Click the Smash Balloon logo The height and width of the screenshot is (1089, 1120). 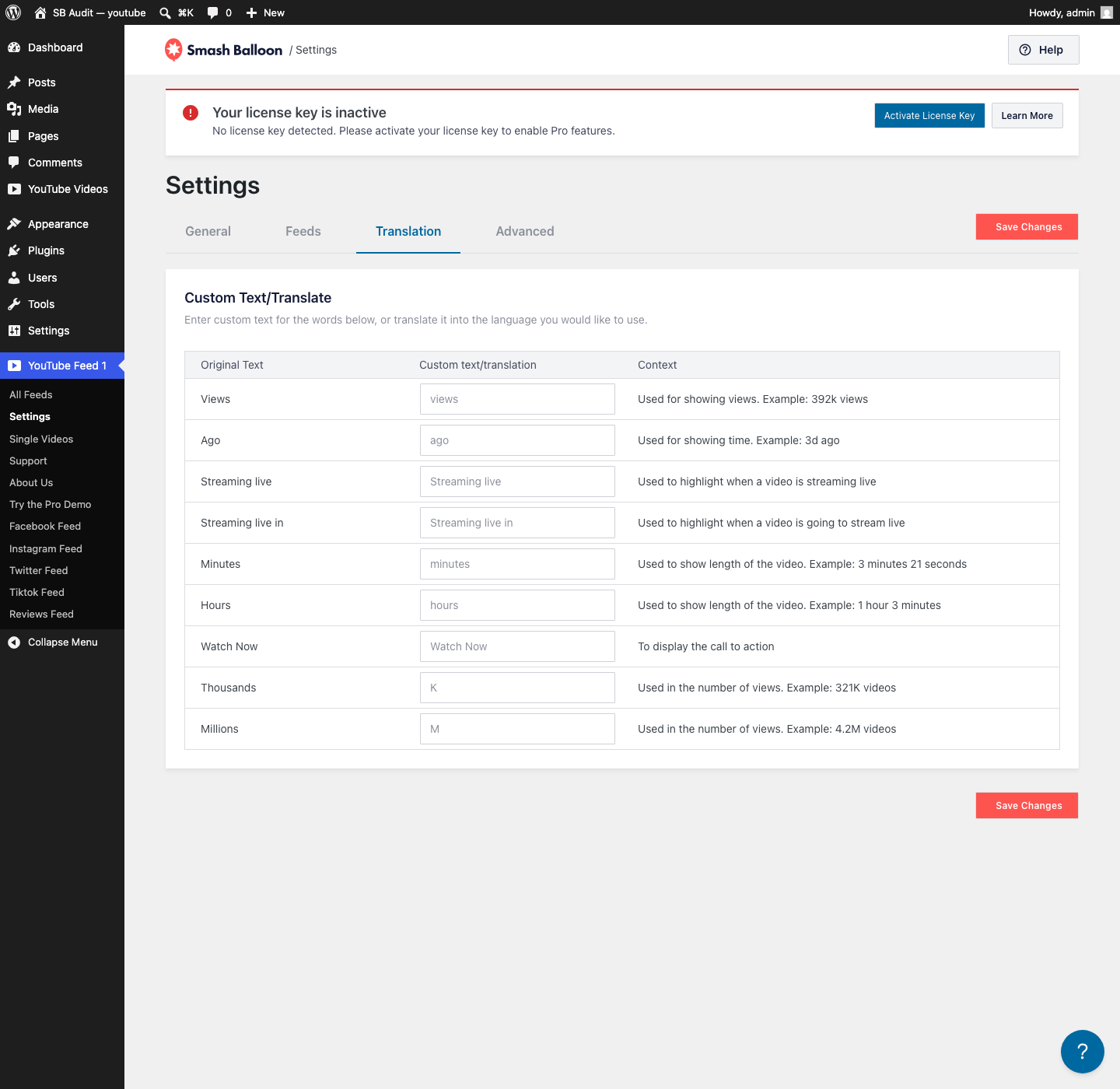click(x=224, y=50)
